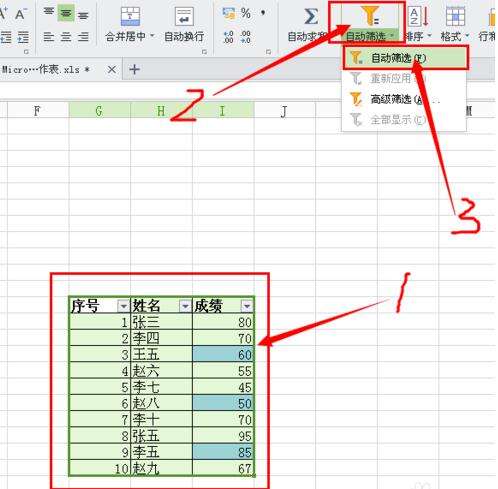The width and height of the screenshot is (498, 489).
Task: Select column I header
Action: [223, 111]
